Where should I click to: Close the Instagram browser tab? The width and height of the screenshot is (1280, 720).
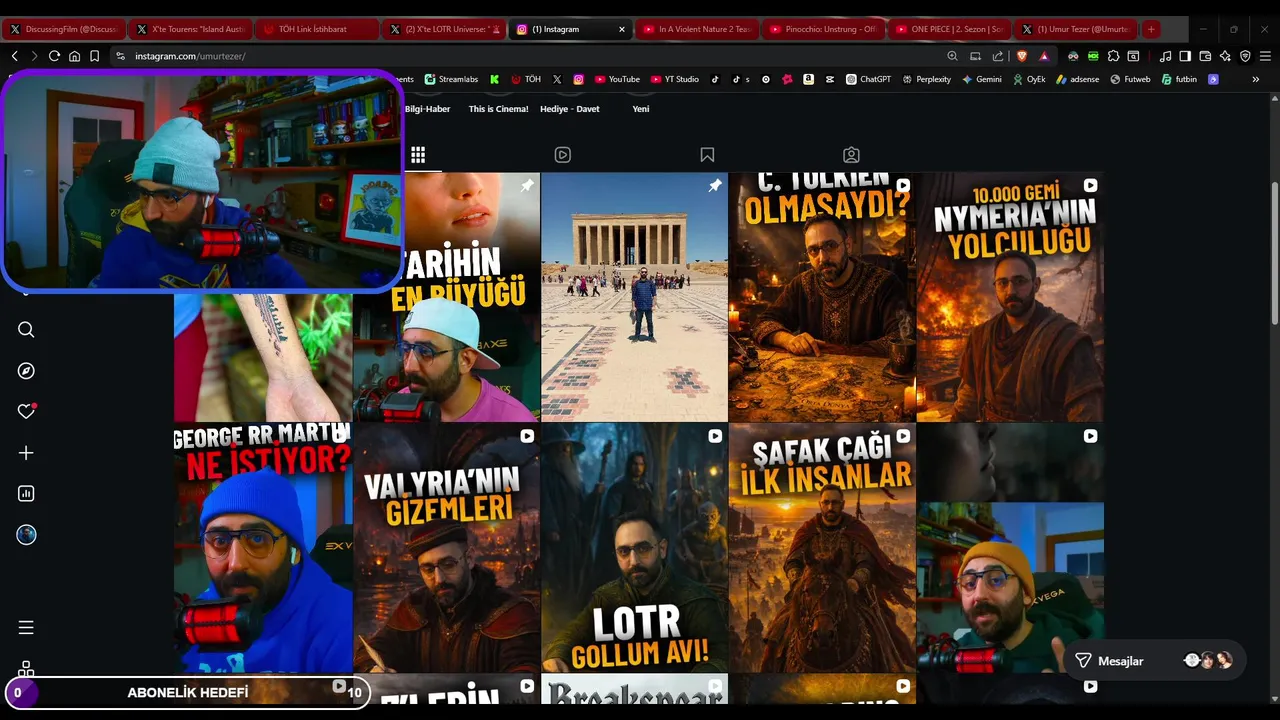tap(621, 29)
